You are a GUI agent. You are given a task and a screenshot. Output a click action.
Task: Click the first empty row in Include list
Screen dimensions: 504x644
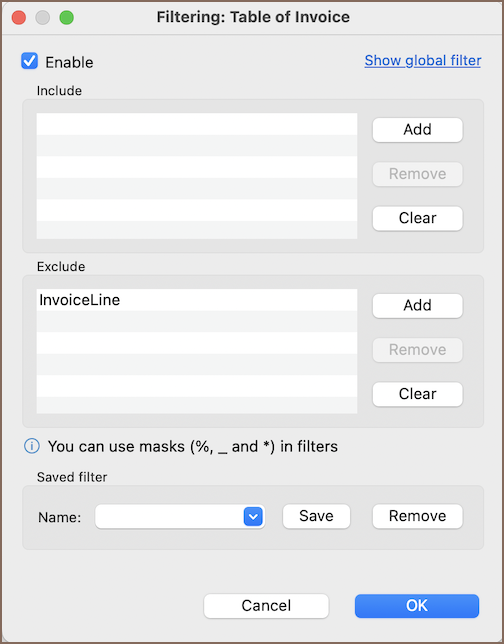pos(197,124)
